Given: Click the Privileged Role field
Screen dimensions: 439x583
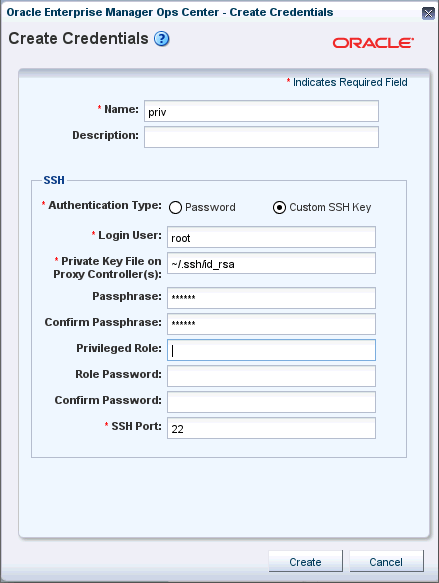Looking at the screenshot, I should (271, 350).
